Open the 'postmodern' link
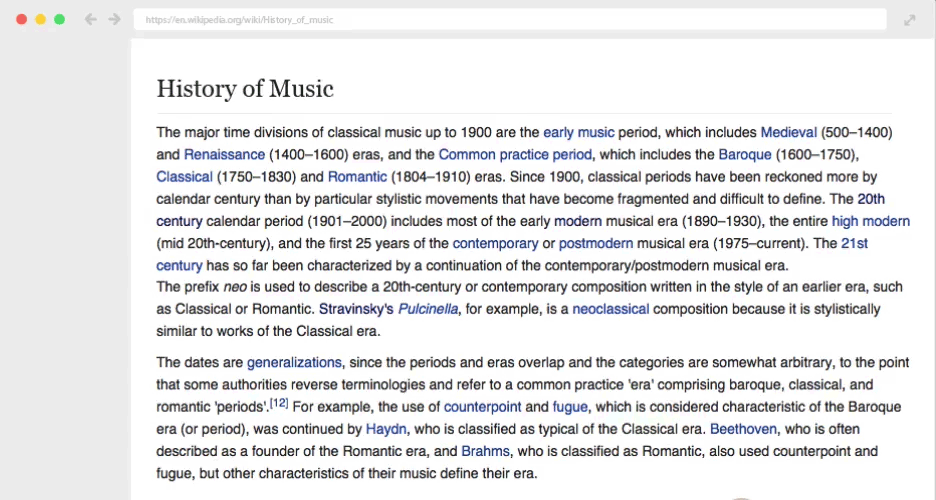The height and width of the screenshot is (500, 936). [x=596, y=243]
